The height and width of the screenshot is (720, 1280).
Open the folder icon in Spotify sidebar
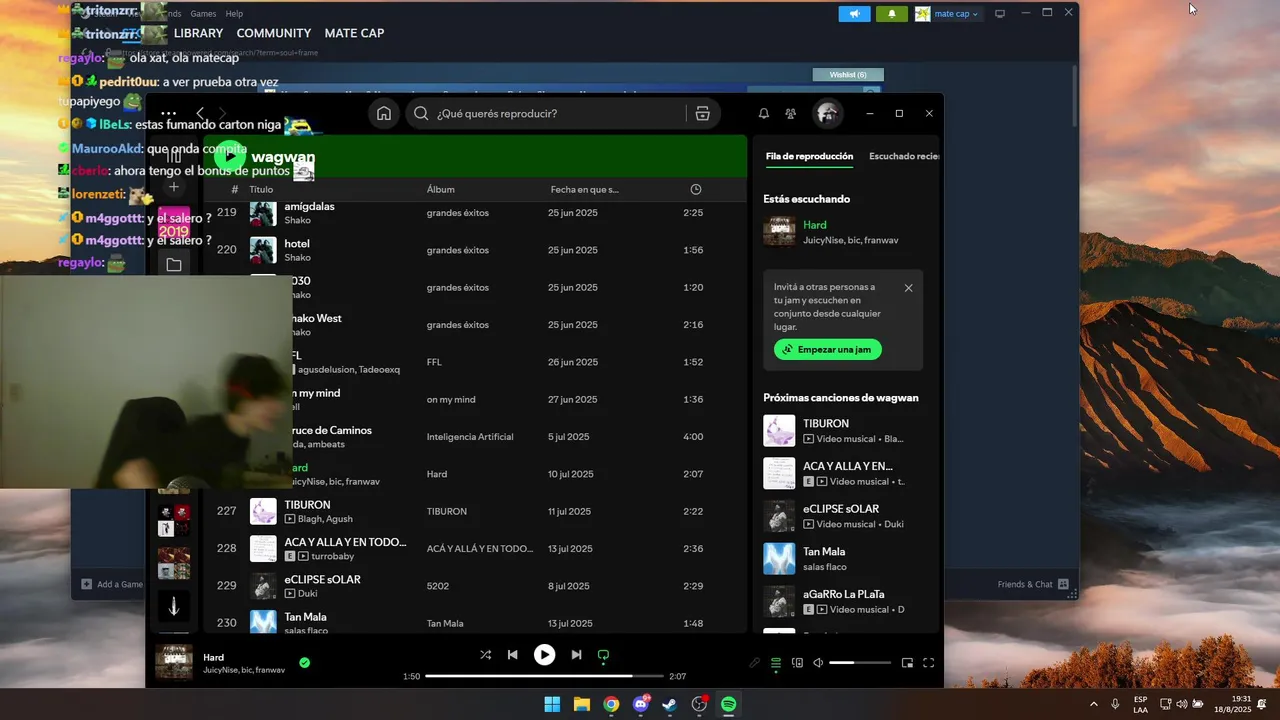(174, 265)
